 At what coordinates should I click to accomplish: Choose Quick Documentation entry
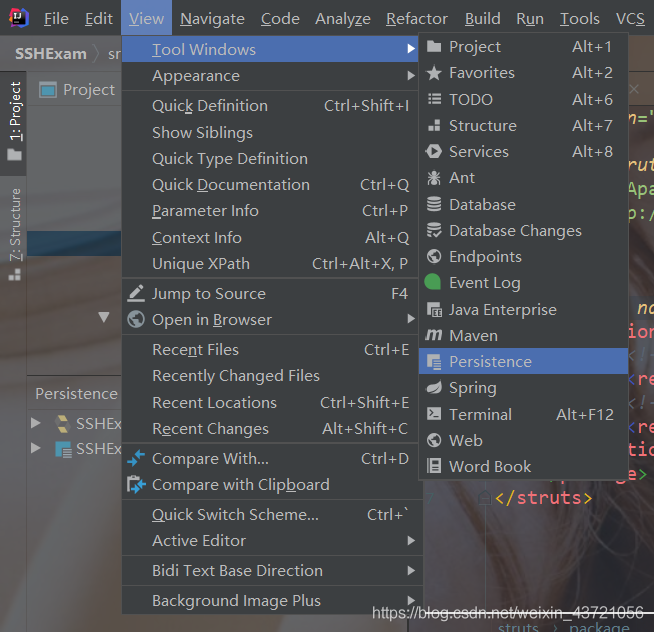[270, 185]
